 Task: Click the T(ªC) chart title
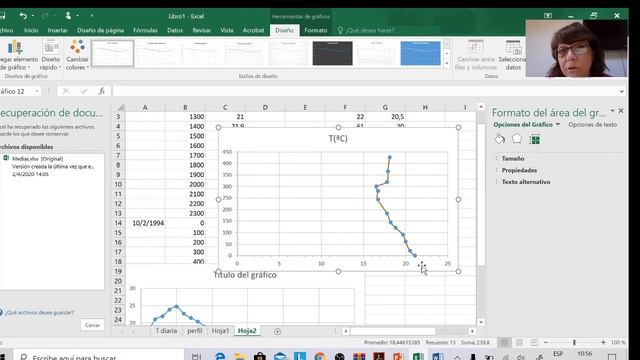point(338,138)
